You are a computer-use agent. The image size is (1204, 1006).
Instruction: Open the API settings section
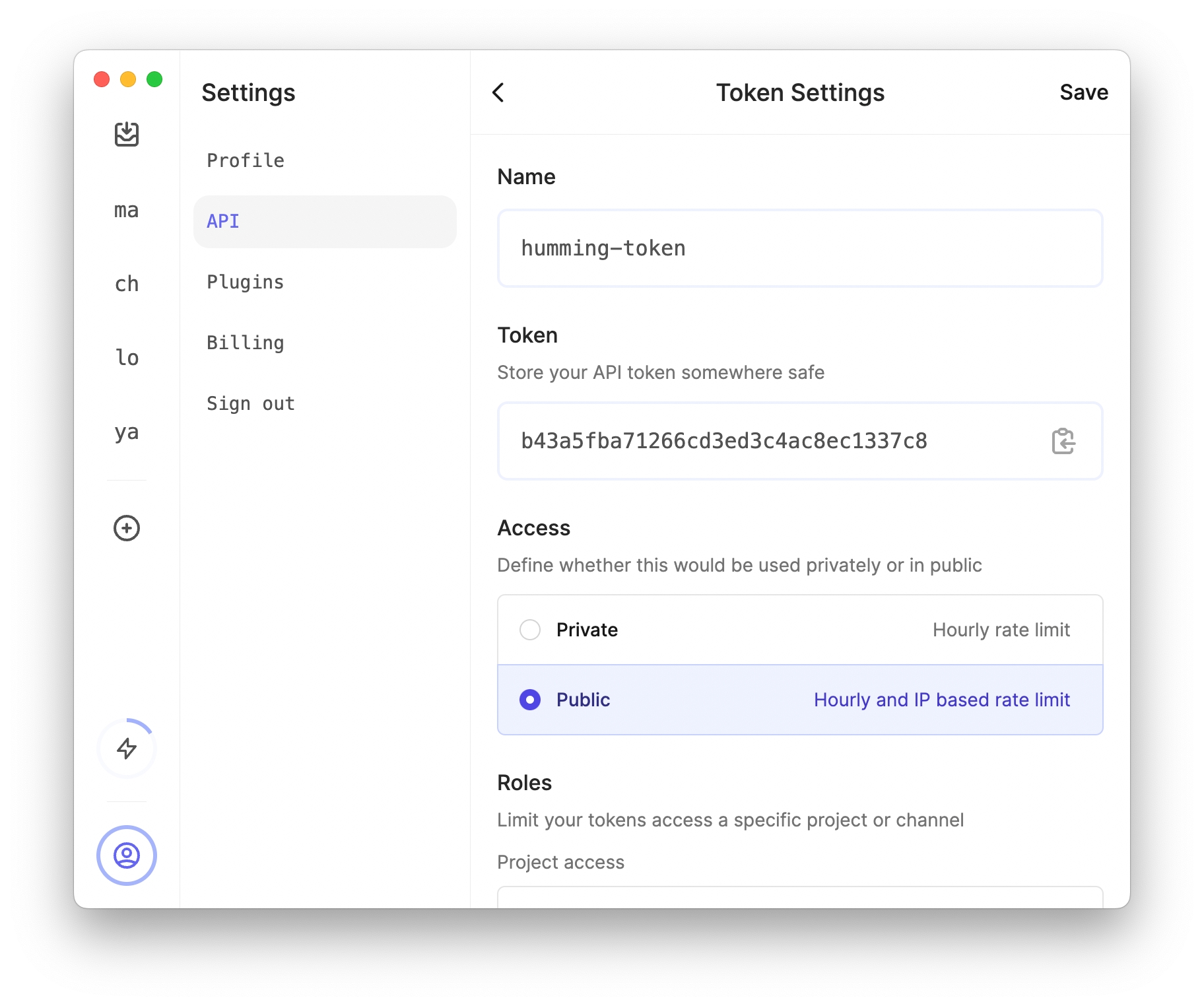(x=325, y=222)
